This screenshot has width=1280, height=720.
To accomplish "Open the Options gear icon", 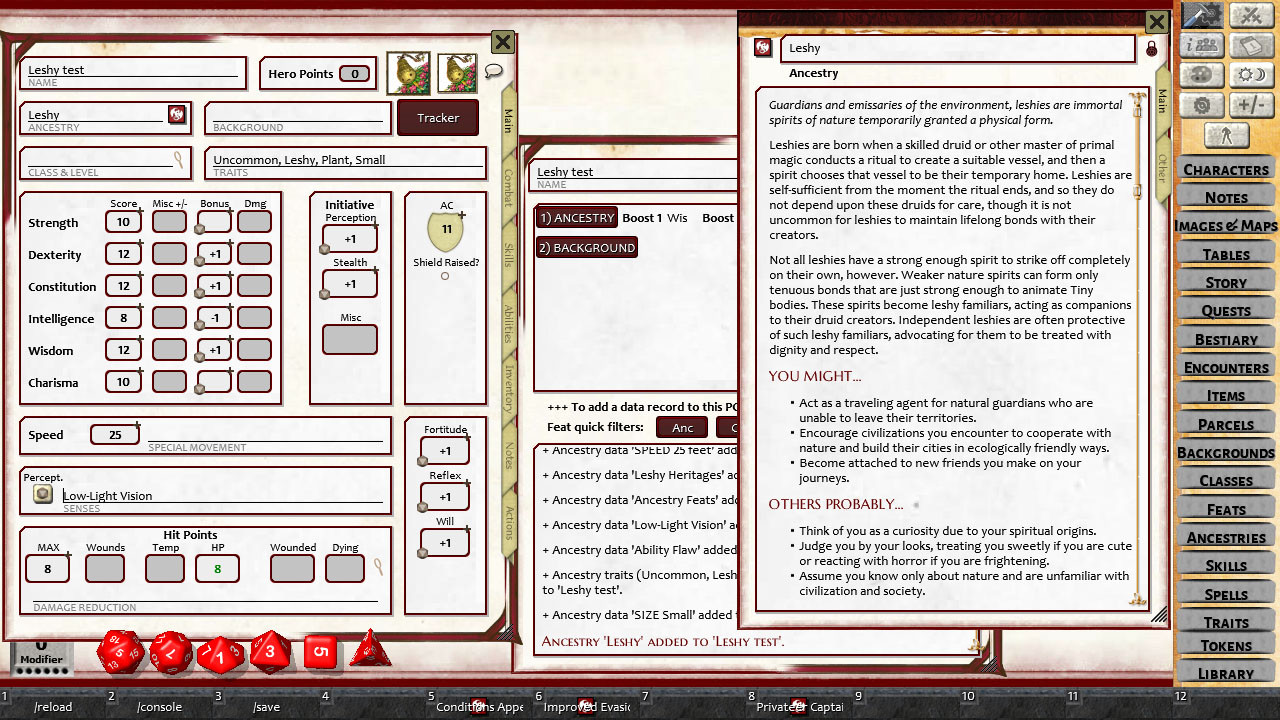I will pyautogui.click(x=1201, y=103).
